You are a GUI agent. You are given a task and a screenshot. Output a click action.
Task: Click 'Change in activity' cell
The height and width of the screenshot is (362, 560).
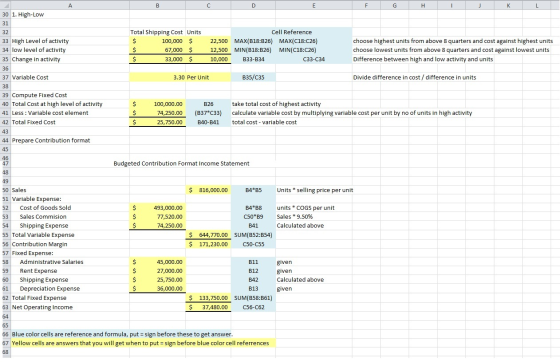[x=70, y=59]
